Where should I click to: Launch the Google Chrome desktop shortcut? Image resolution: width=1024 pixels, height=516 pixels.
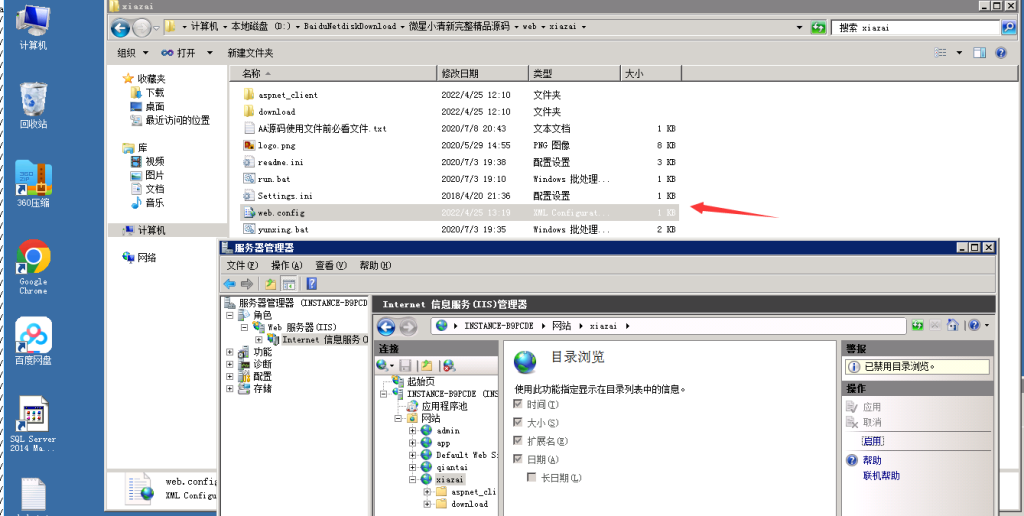33,267
